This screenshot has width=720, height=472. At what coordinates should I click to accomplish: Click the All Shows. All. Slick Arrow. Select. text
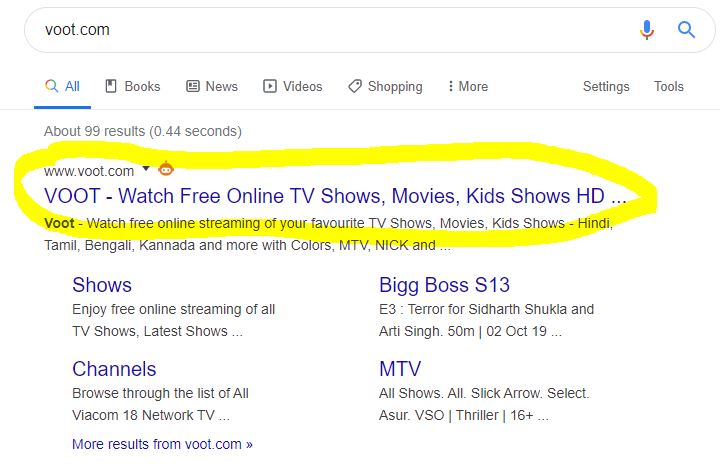coord(484,393)
